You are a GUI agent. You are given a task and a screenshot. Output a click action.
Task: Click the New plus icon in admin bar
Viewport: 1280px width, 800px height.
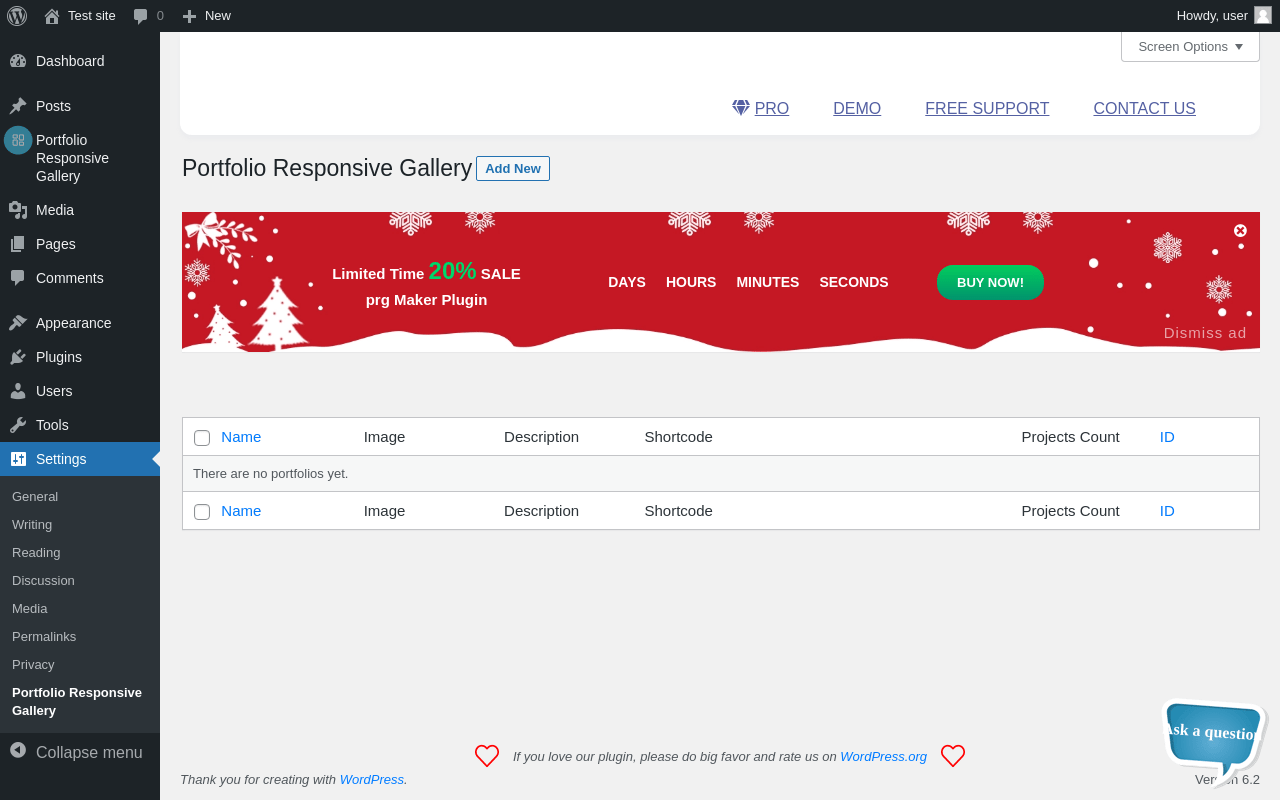tap(189, 16)
